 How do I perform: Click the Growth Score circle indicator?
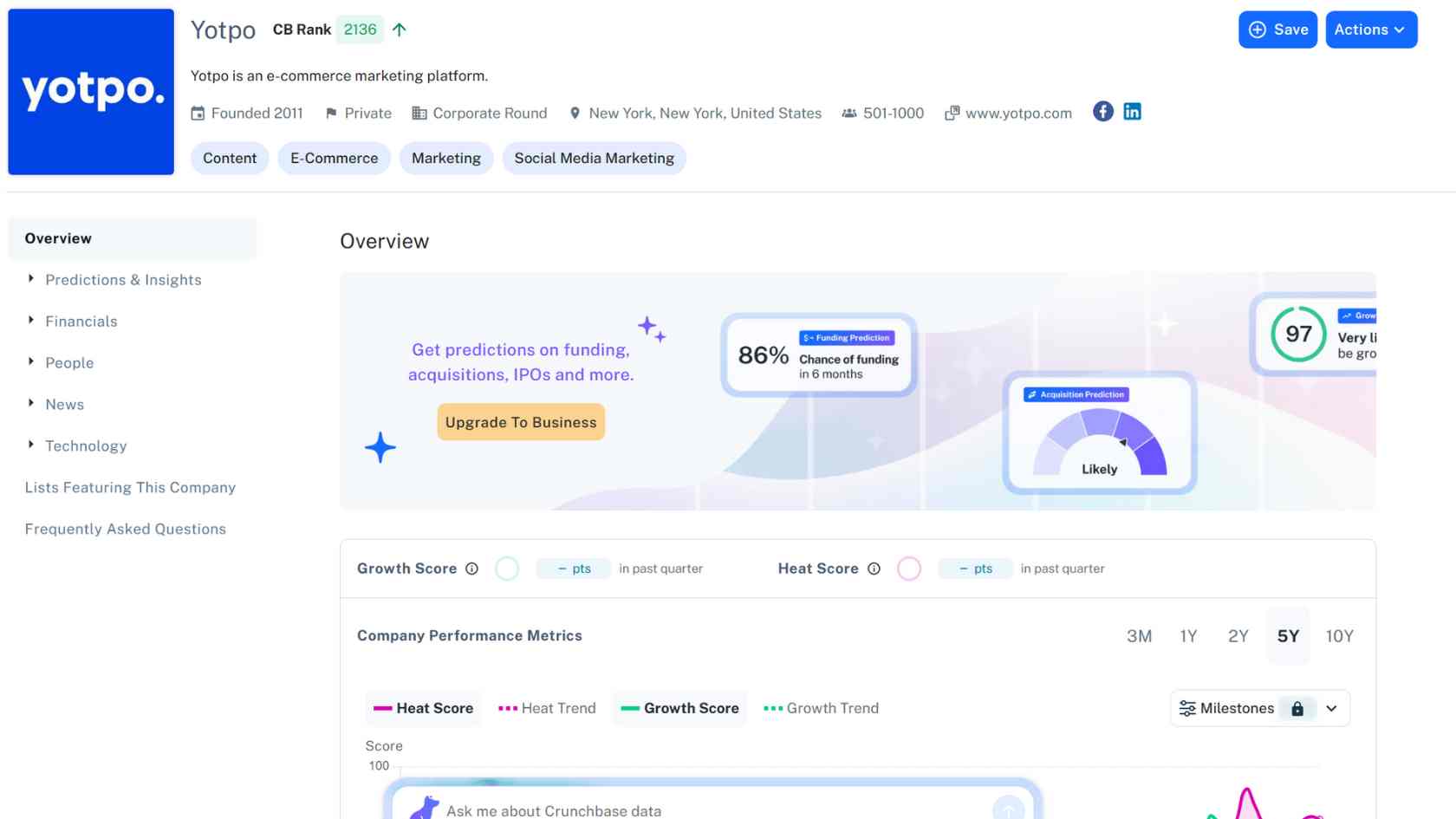(507, 569)
